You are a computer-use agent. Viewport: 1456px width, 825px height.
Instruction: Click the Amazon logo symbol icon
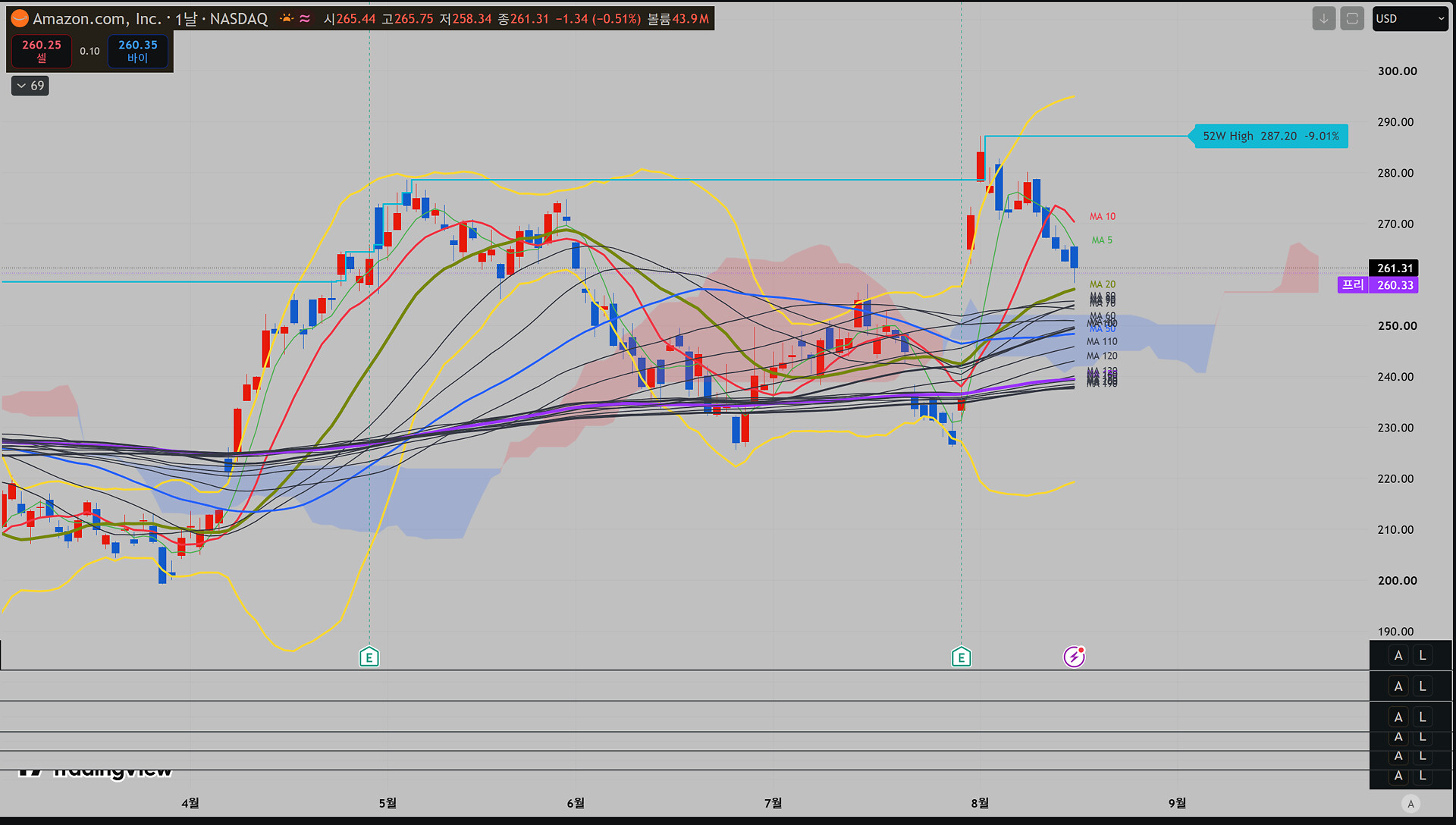point(20,18)
